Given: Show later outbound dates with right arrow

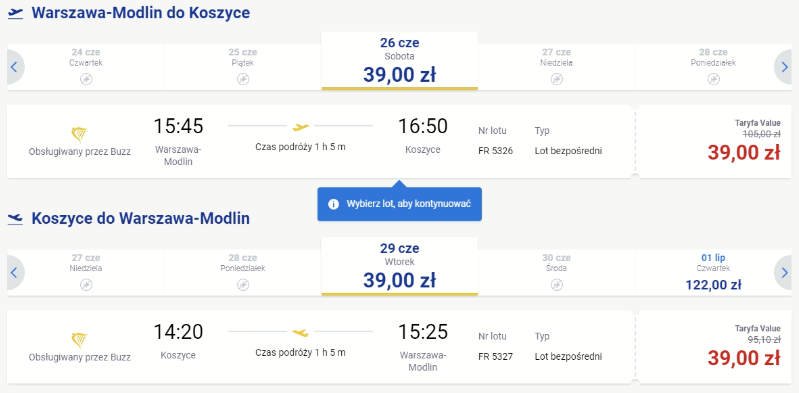Looking at the screenshot, I should [784, 67].
